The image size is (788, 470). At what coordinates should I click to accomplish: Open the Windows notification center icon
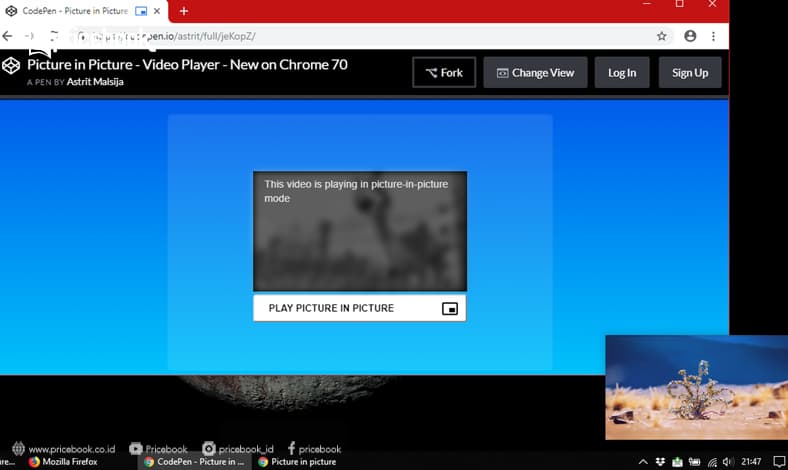(x=779, y=461)
